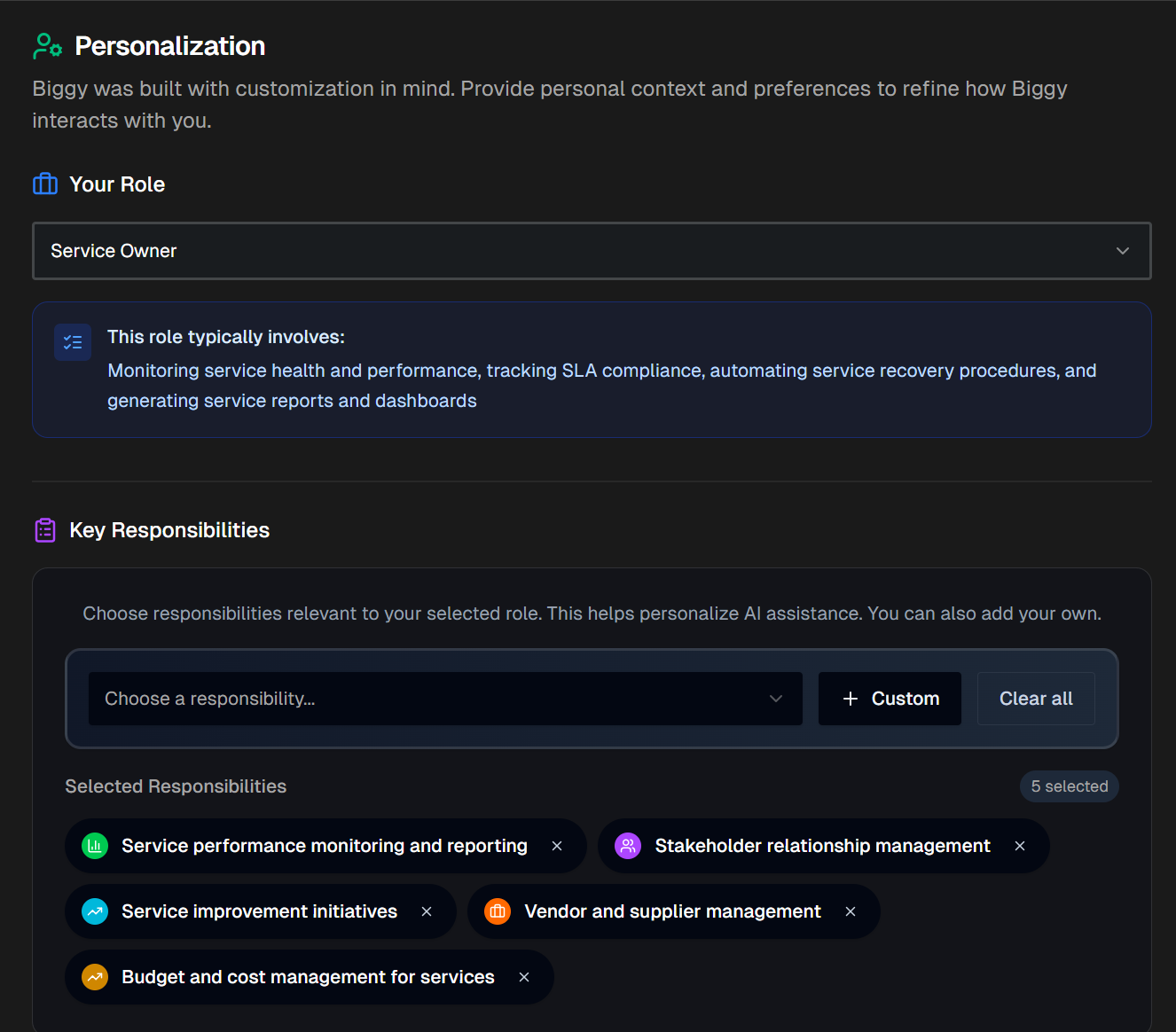The image size is (1176, 1032).
Task: Click the orange icon on the vendor management chip
Action: 497,911
